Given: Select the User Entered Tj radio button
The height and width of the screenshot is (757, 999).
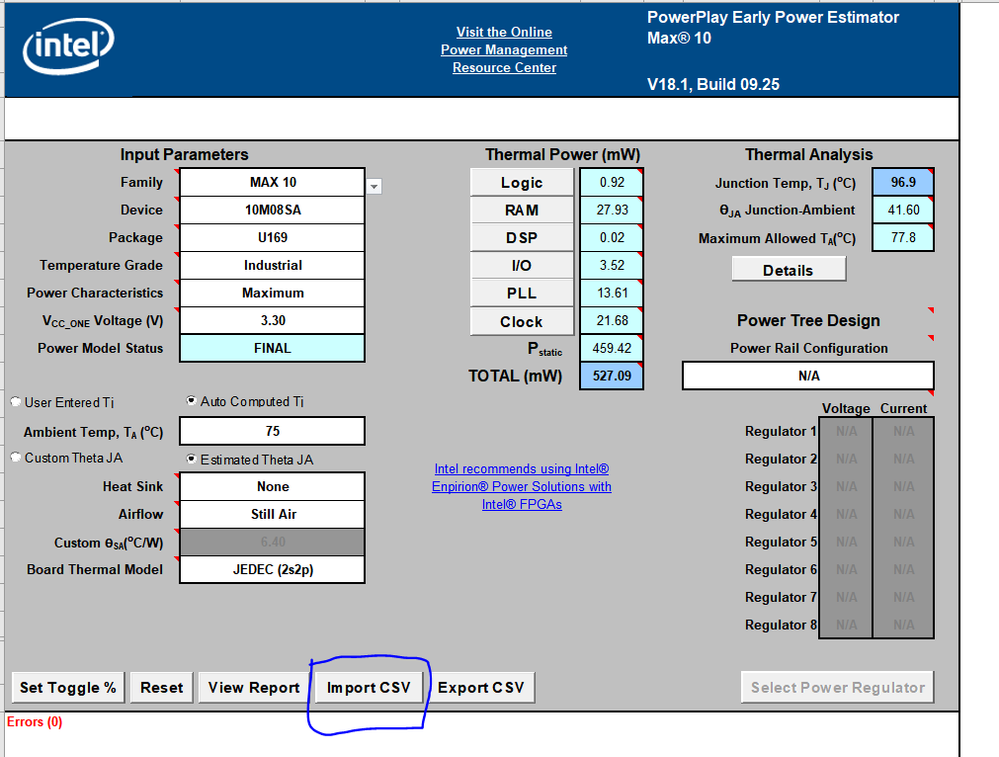Looking at the screenshot, I should [16, 402].
